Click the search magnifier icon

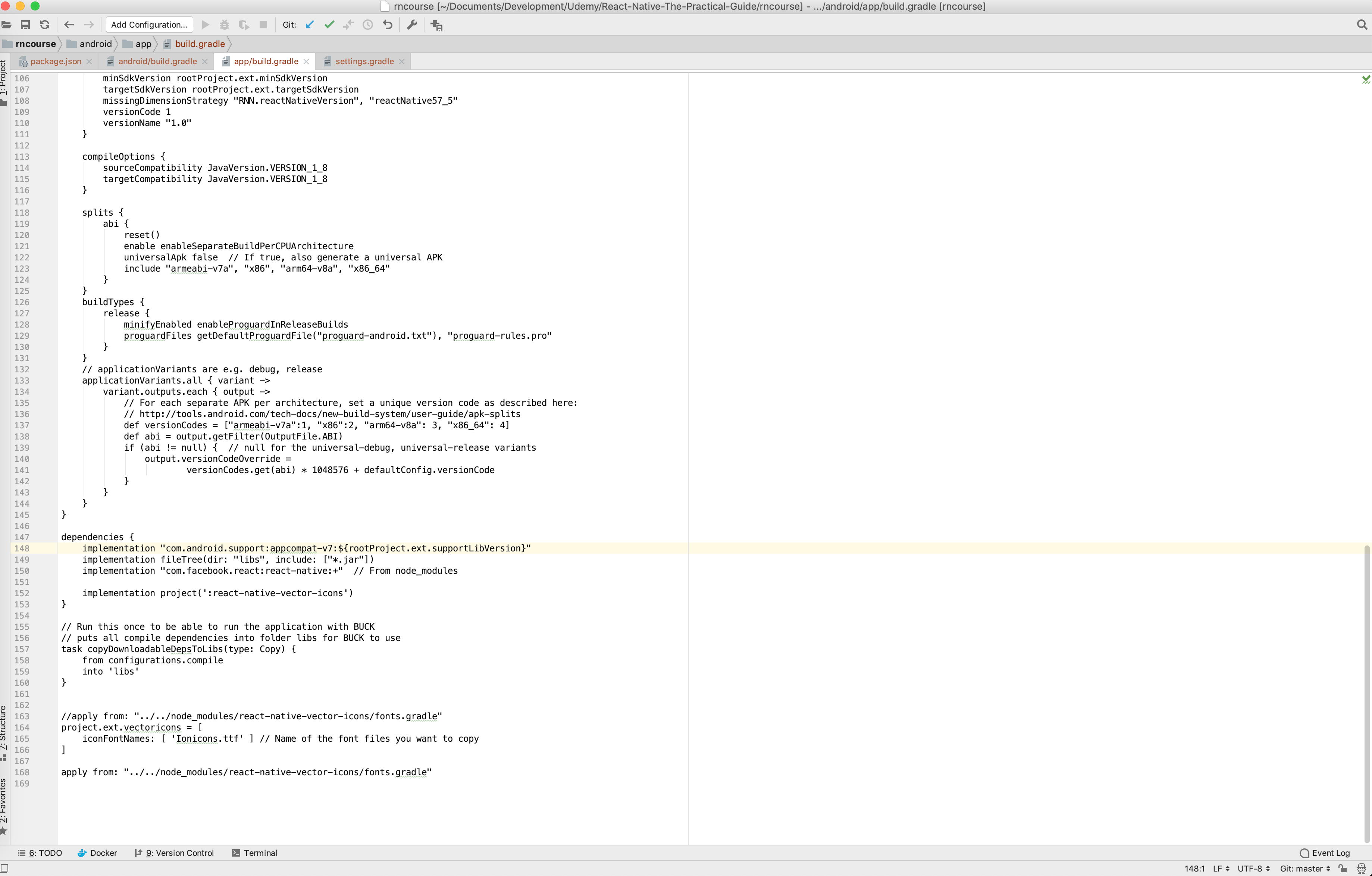tap(1361, 25)
